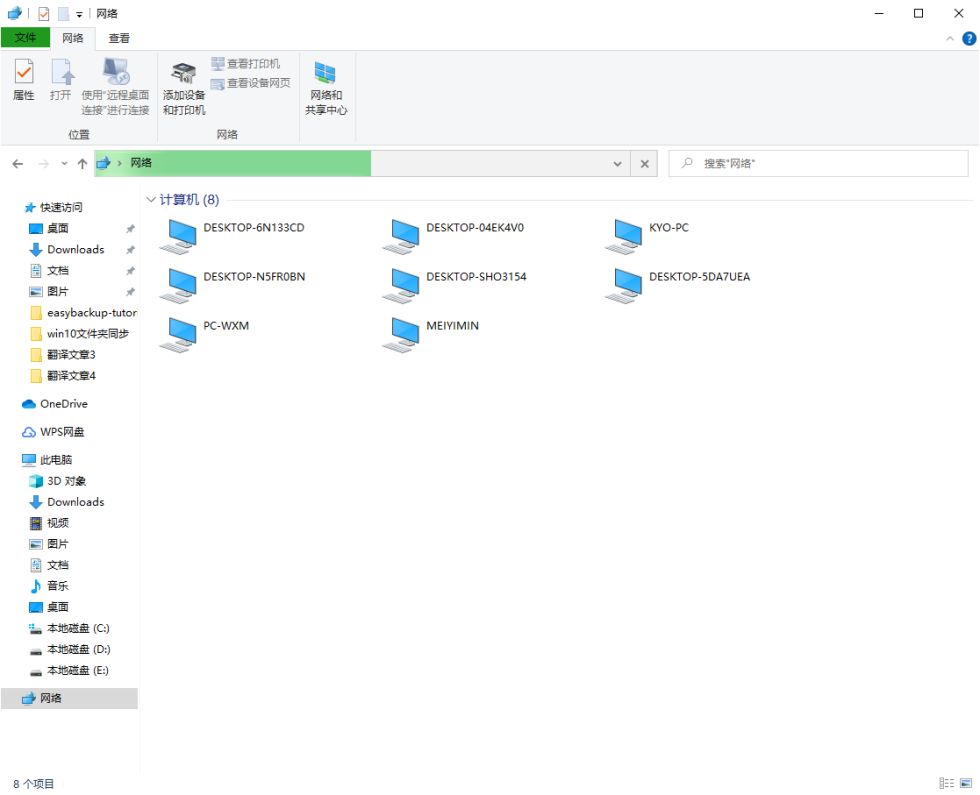
Task: Open pinned Downloads under Quick access
Action: (66, 249)
